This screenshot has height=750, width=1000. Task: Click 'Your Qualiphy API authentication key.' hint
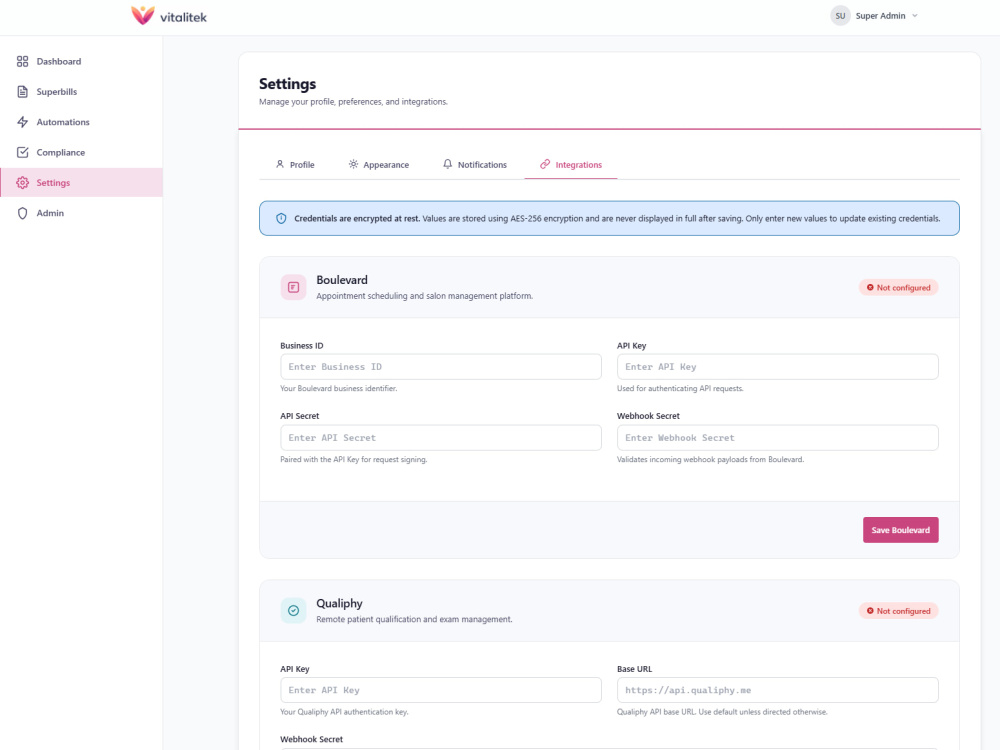[x=344, y=712]
